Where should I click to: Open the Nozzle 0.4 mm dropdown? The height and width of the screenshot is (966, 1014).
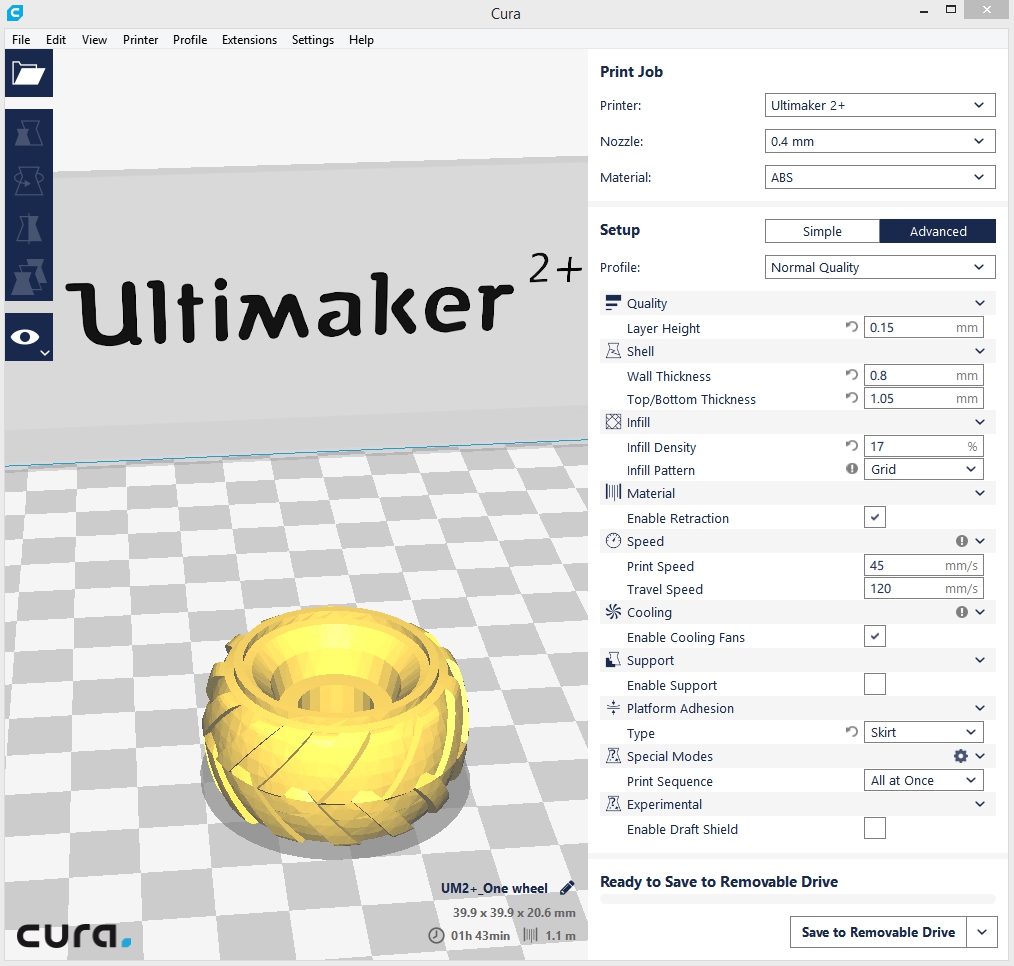tap(879, 141)
